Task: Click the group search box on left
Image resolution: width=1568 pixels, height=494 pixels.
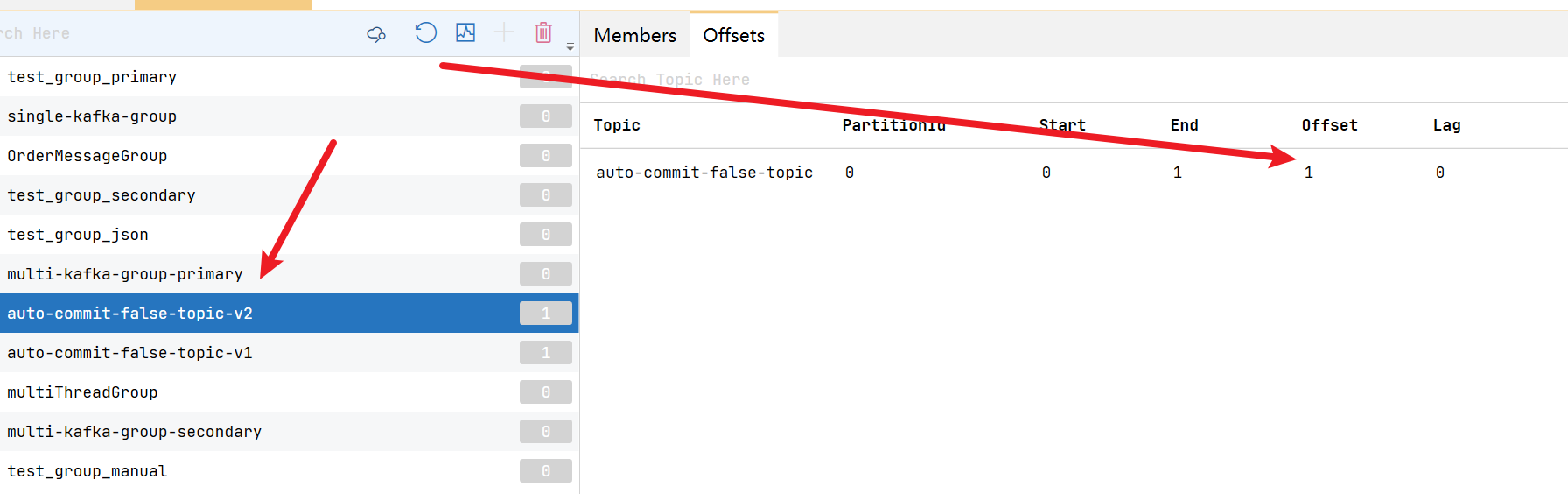Action: point(175,33)
